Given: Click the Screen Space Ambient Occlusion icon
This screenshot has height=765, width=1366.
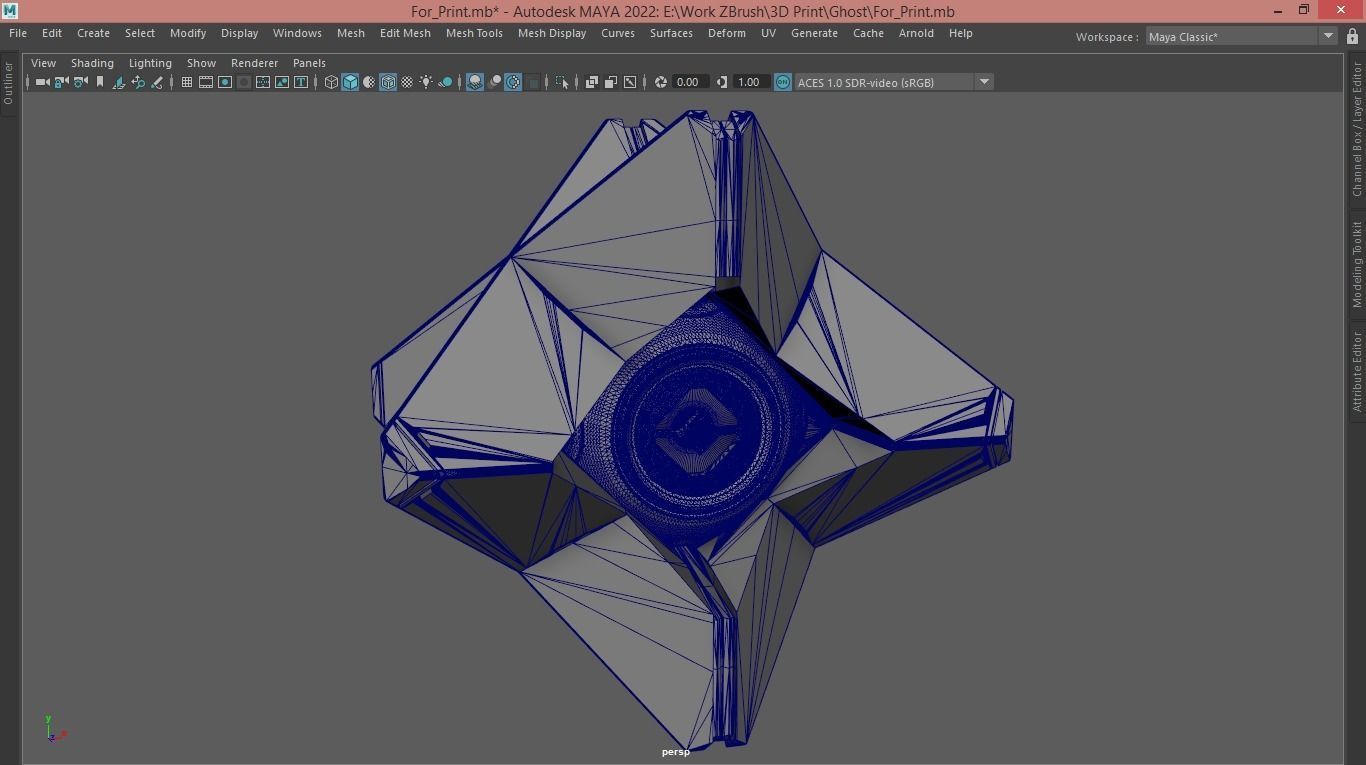Looking at the screenshot, I should click(475, 82).
